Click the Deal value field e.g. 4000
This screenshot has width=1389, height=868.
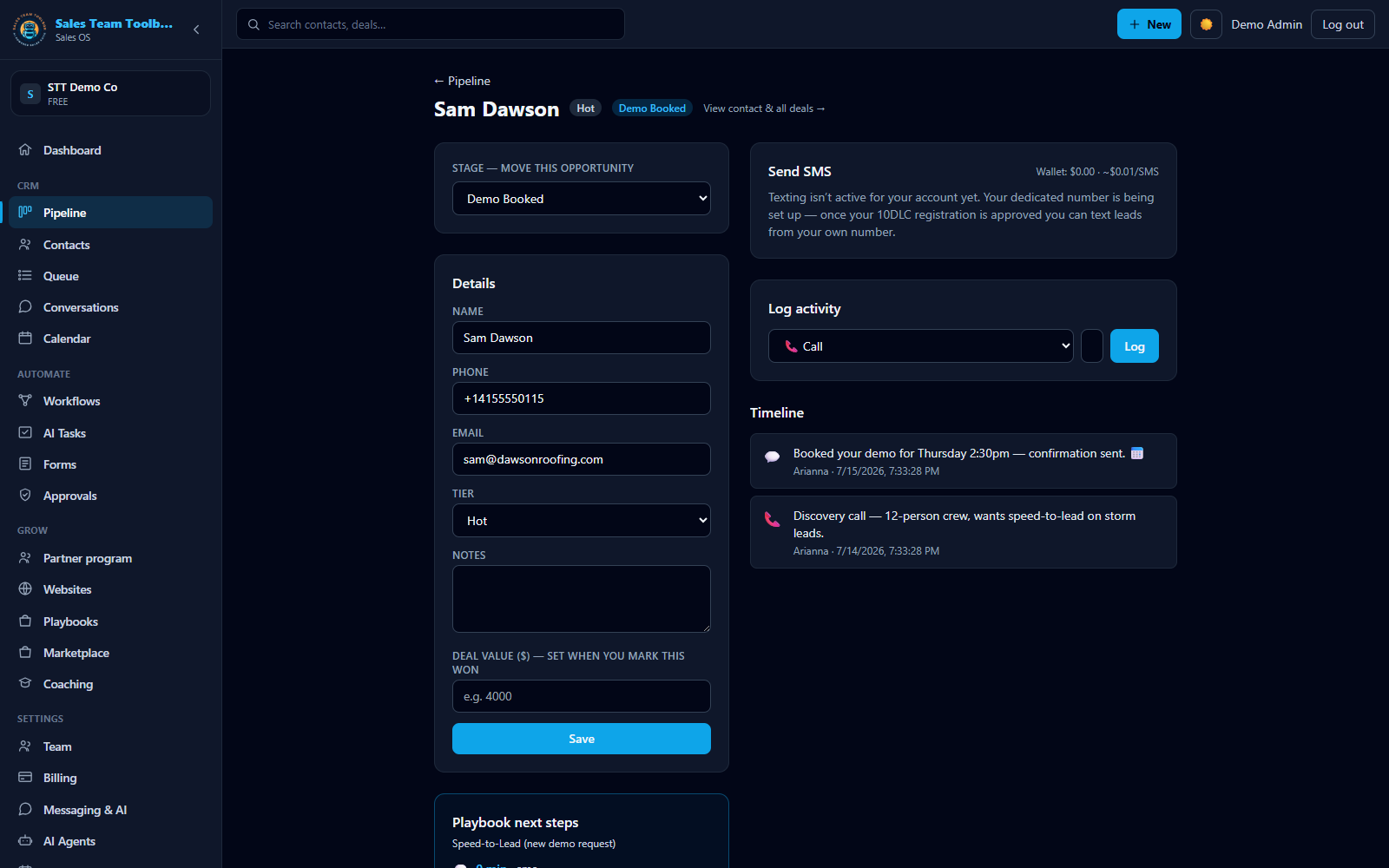pos(582,696)
